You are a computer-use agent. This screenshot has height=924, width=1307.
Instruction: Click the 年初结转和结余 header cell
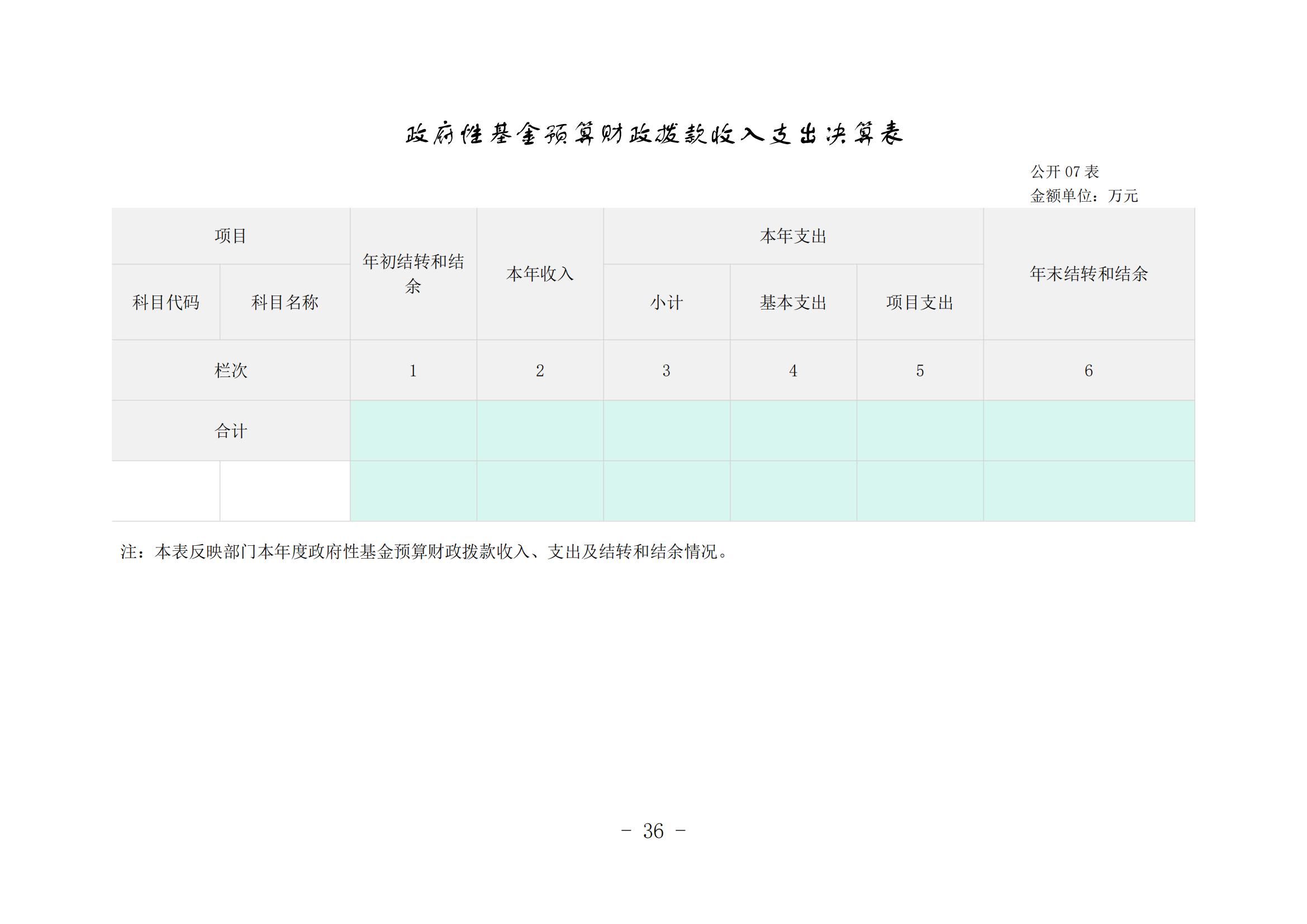click(x=414, y=274)
